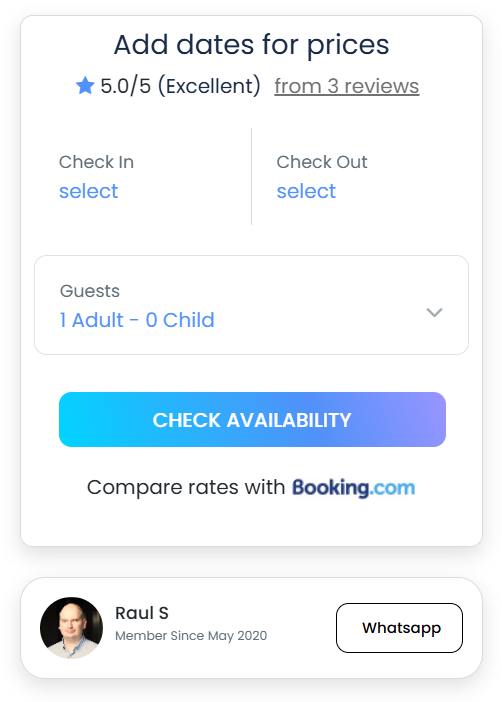Image resolution: width=502 pixels, height=702 pixels.
Task: Click the 'Add dates for prices' heading
Action: click(251, 45)
